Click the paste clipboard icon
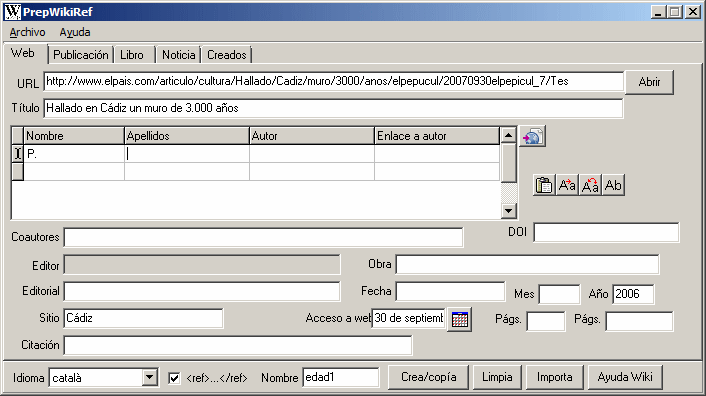The height and width of the screenshot is (396, 706). click(x=544, y=185)
